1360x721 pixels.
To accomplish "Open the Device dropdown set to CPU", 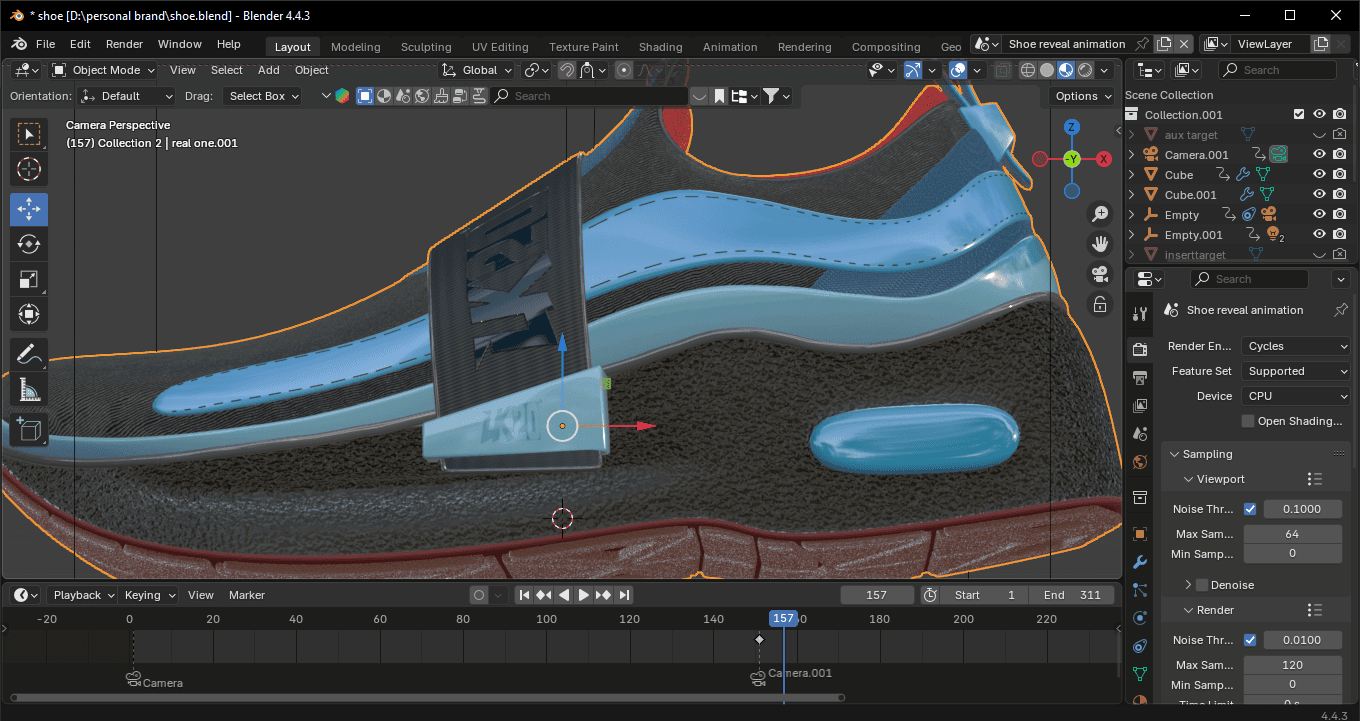I will 1297,396.
